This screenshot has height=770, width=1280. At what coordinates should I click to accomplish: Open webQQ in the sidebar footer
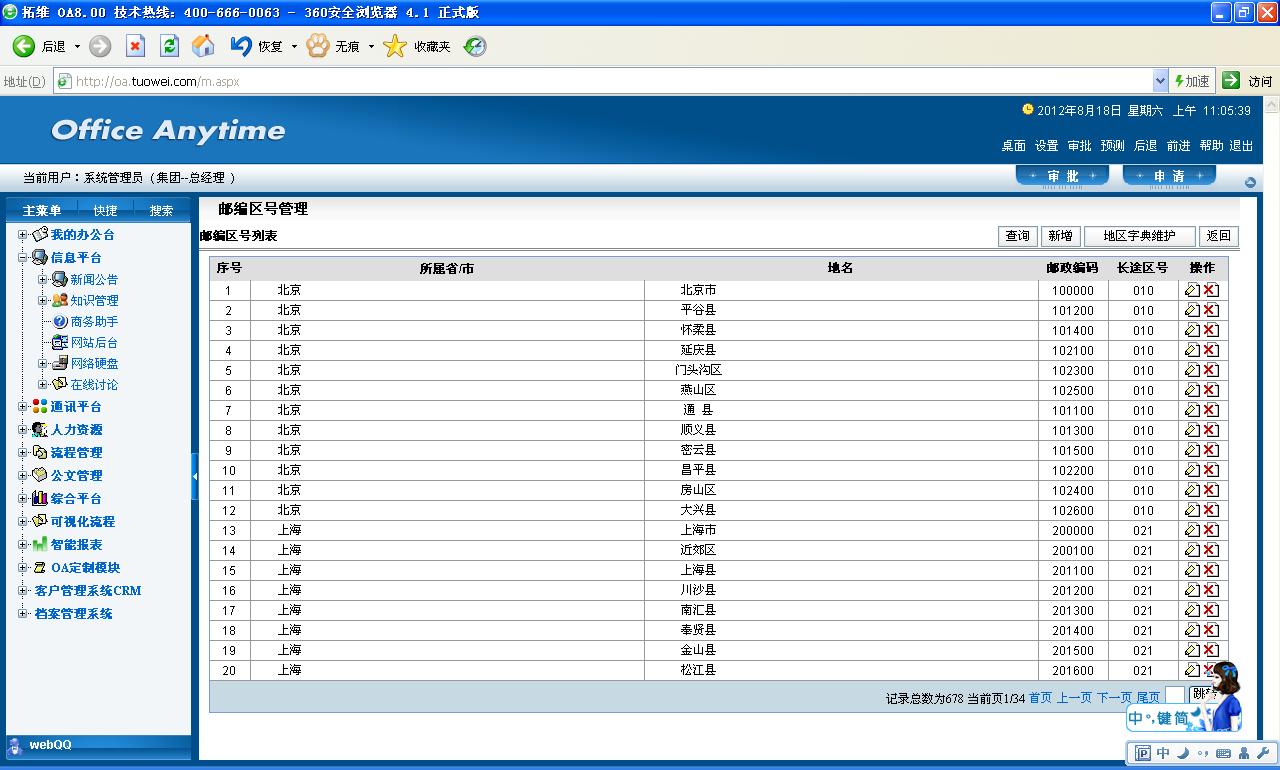50,745
